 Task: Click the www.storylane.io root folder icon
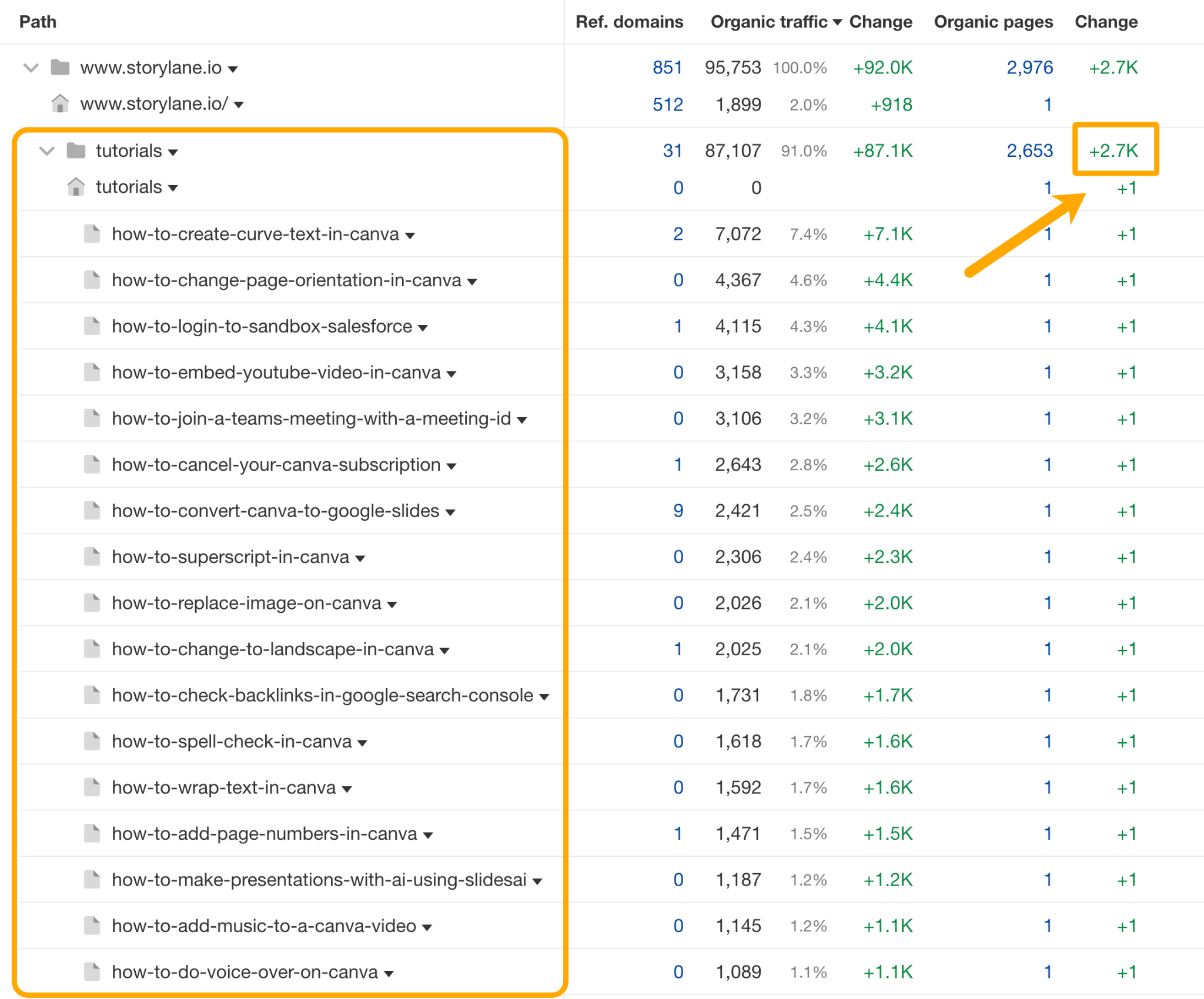[x=60, y=68]
